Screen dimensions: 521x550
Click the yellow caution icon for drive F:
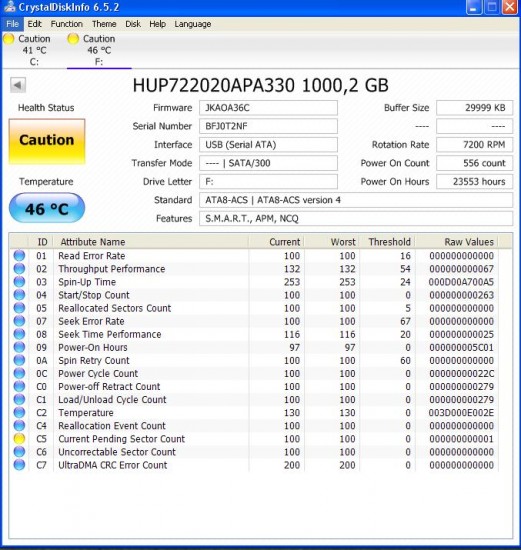coord(73,39)
